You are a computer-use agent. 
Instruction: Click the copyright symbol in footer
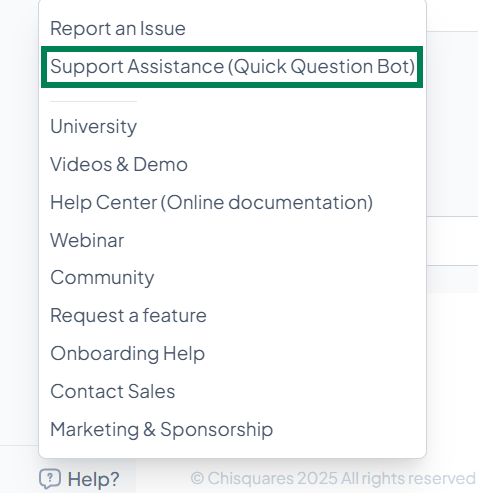(x=197, y=478)
